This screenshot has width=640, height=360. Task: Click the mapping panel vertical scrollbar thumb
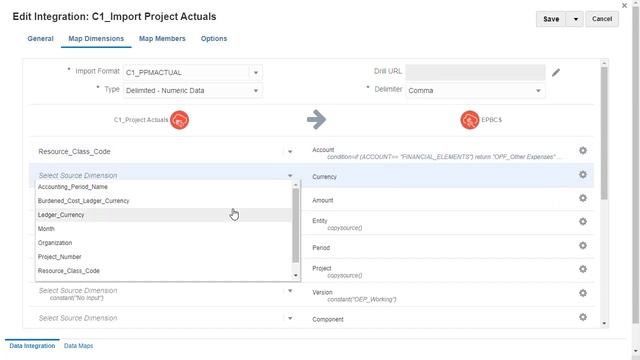[604, 133]
